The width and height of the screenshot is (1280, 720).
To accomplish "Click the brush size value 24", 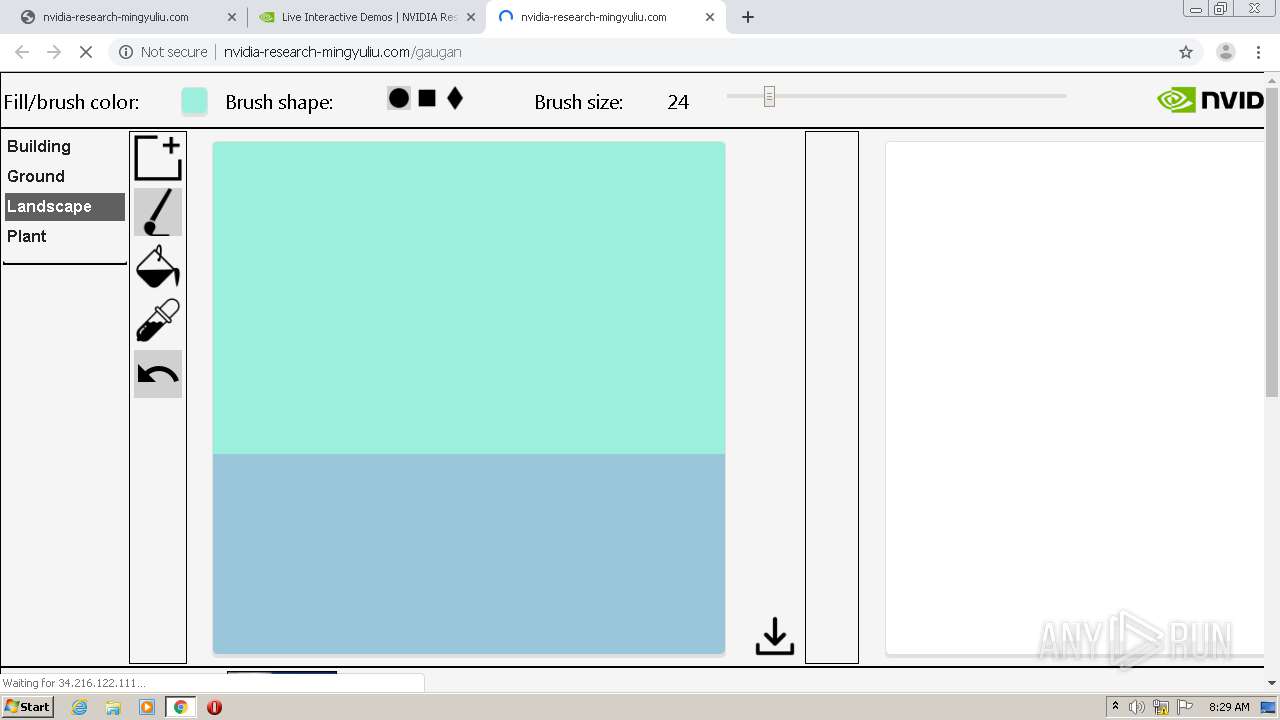I will pos(678,102).
